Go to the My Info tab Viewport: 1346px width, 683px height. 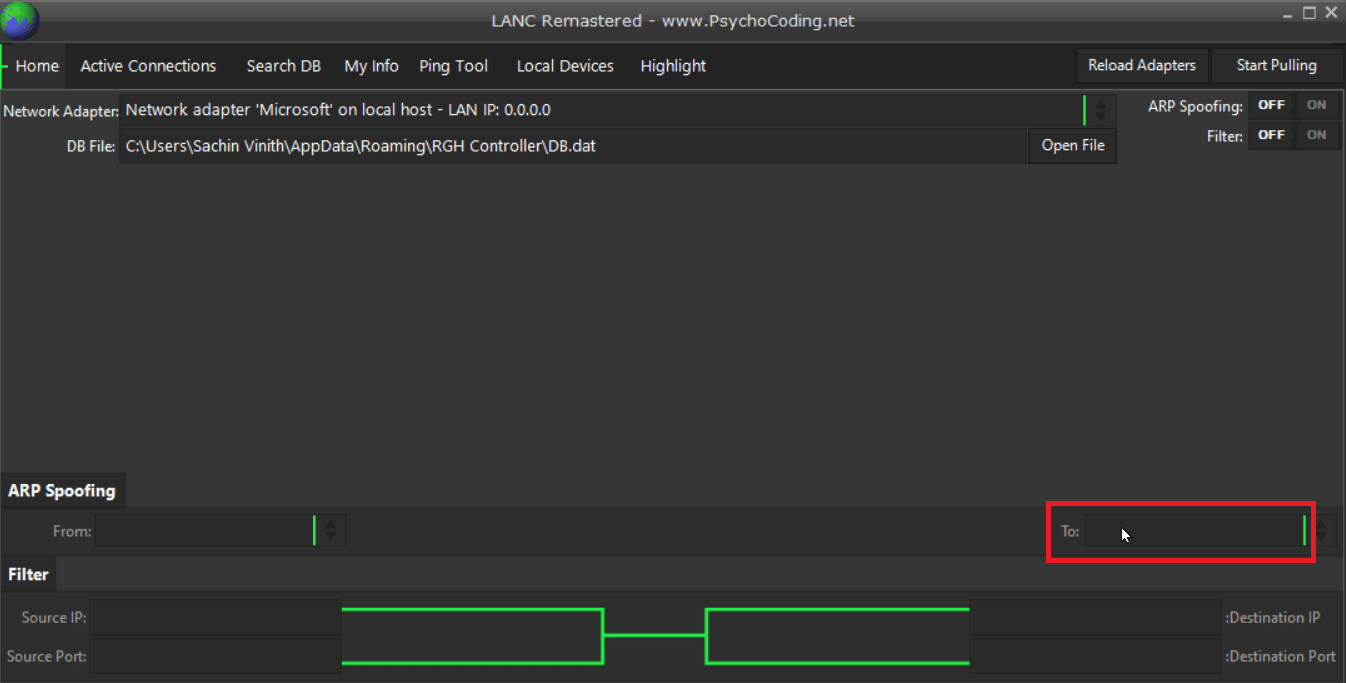(371, 66)
